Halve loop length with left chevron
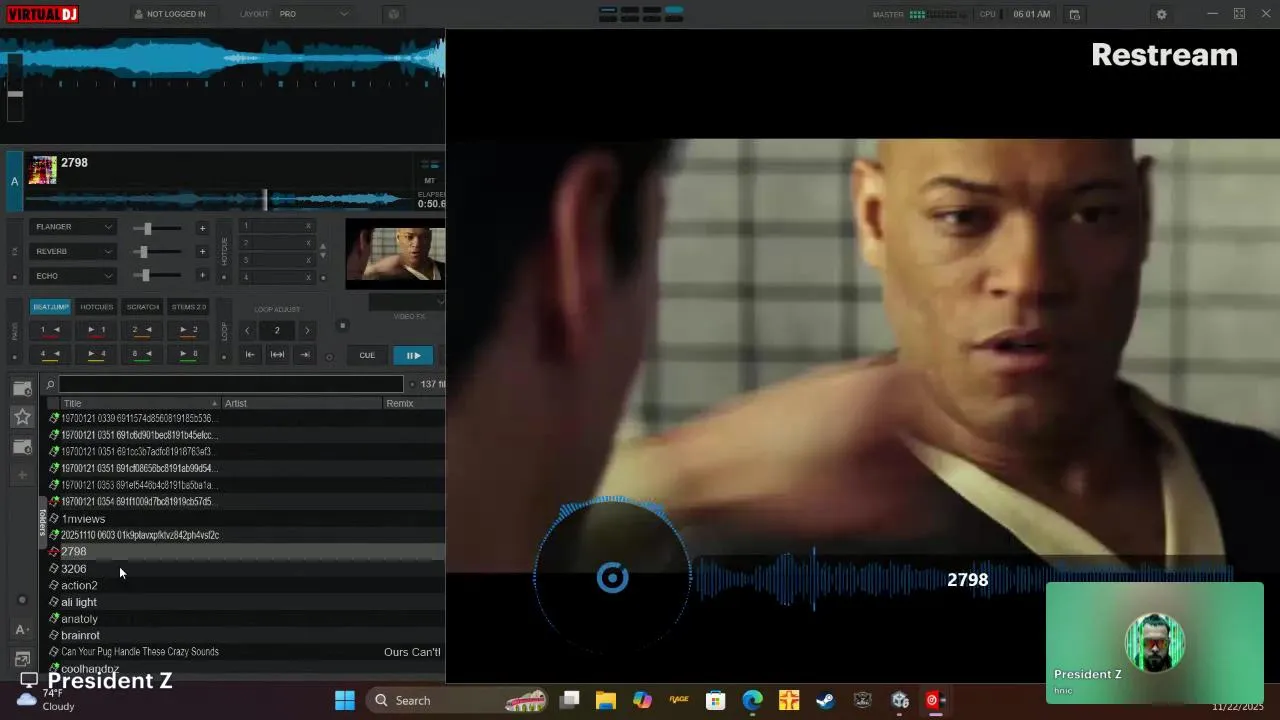Viewport: 1280px width, 720px height. (247, 331)
